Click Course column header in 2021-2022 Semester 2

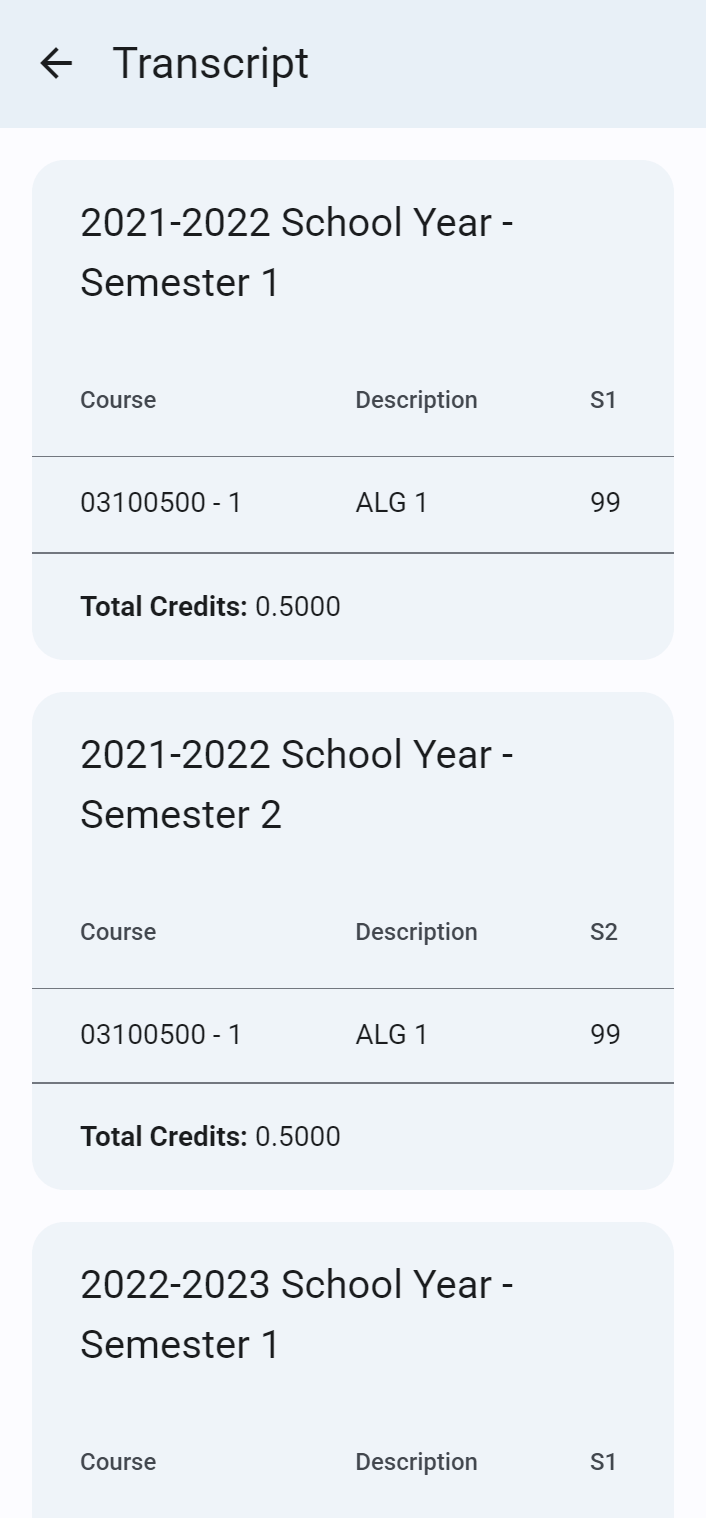click(x=118, y=932)
